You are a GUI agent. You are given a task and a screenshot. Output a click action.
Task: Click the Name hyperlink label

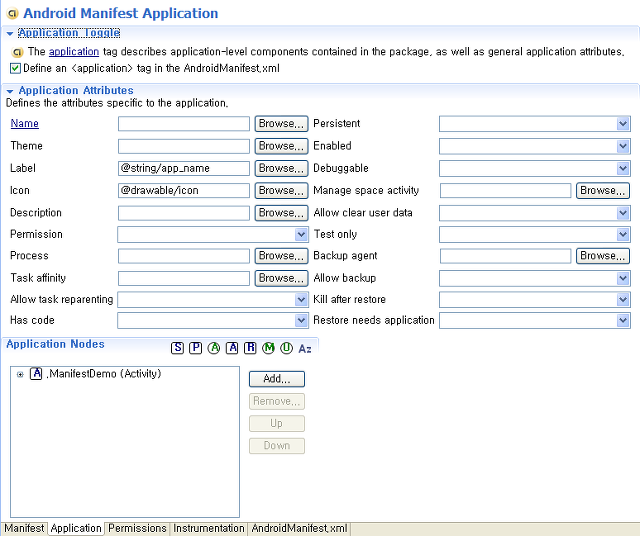click(24, 123)
